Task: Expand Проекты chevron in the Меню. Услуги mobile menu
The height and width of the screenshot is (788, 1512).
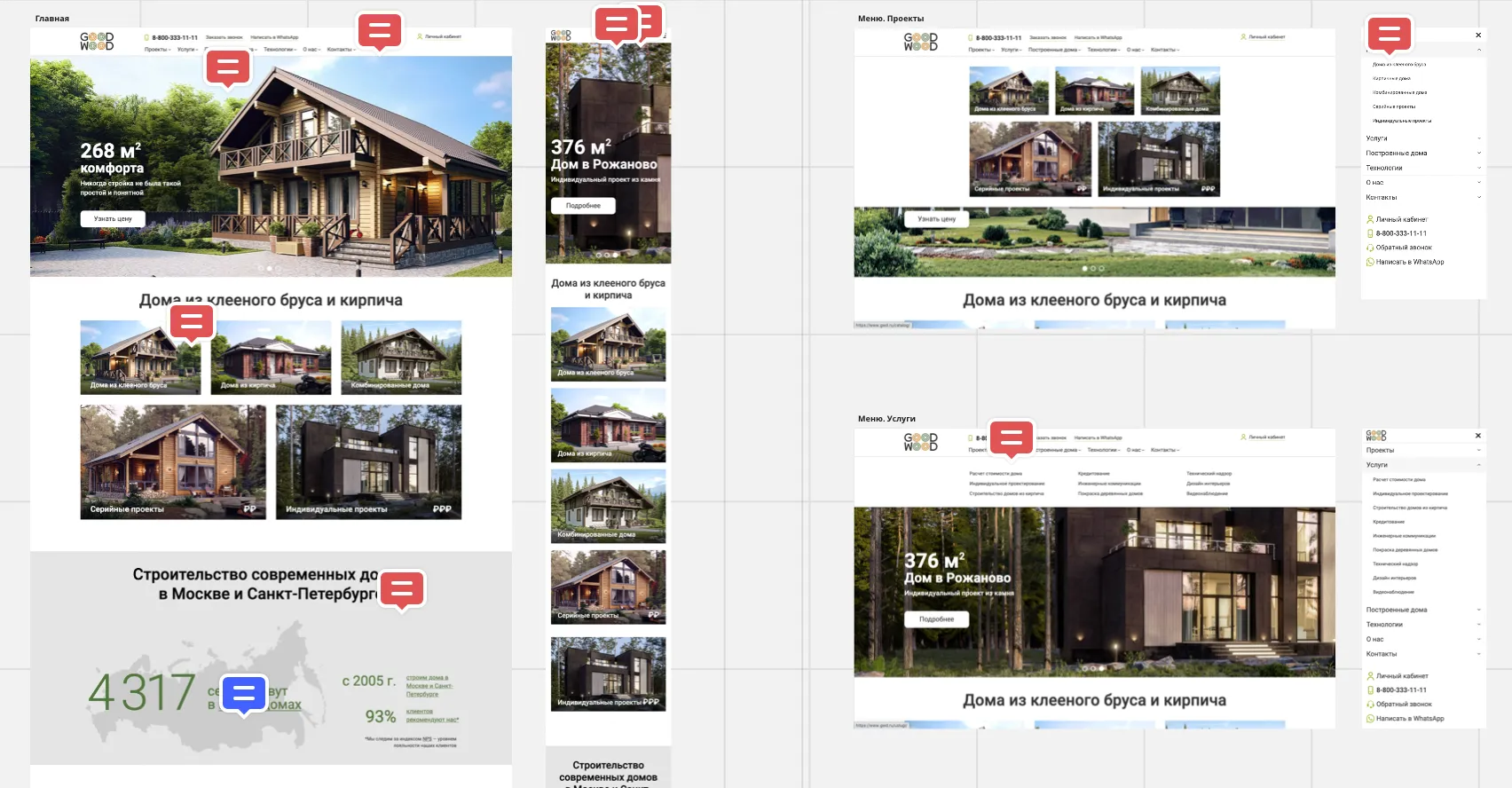Action: click(x=1479, y=450)
